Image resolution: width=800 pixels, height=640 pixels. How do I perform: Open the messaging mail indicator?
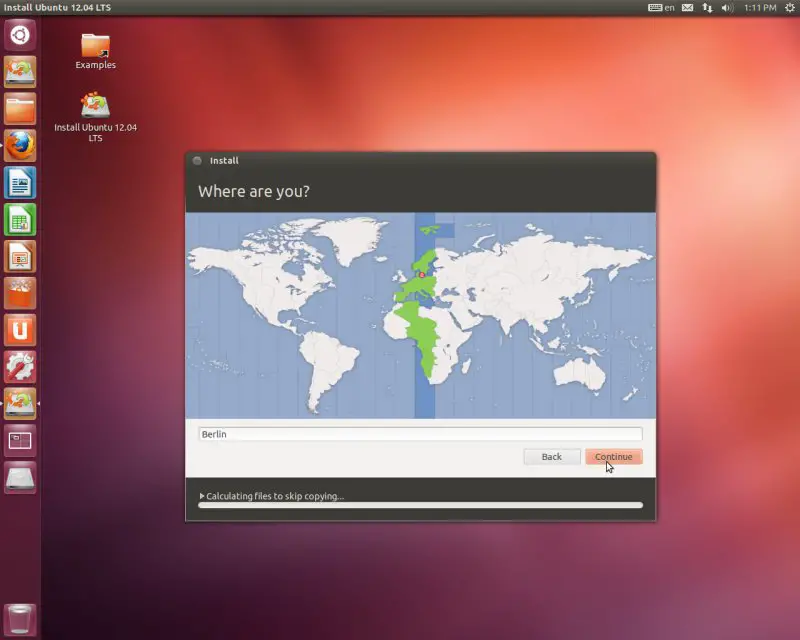tap(688, 8)
